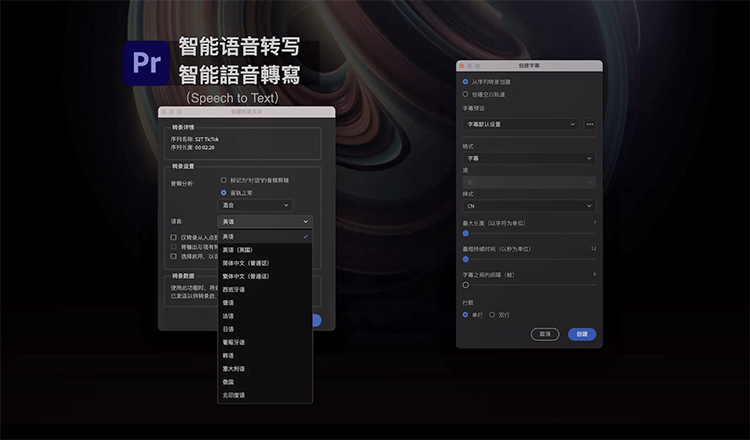
Task: Pick 韩语 in language list
Action: 265,356
